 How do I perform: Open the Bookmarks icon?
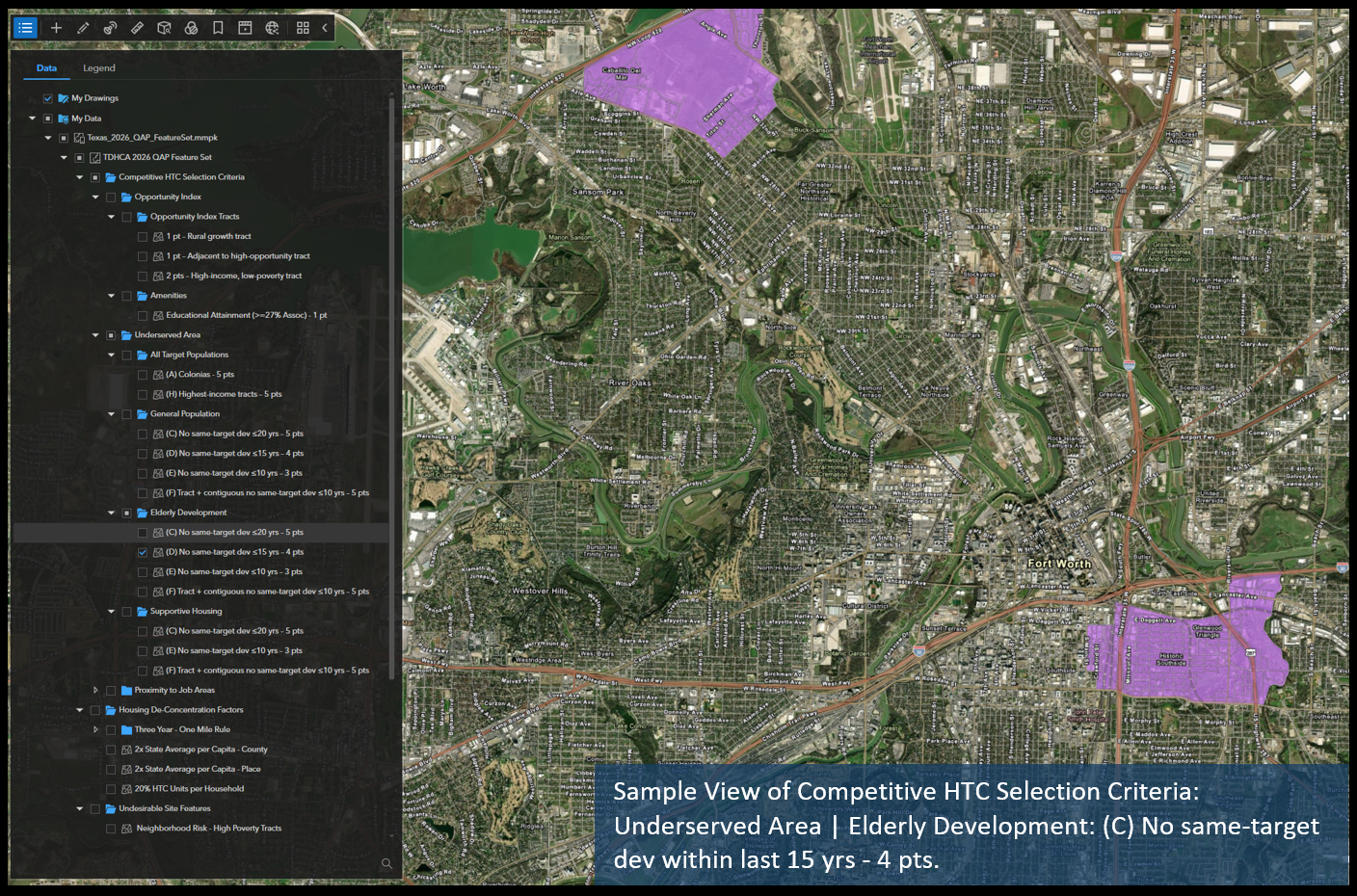pos(218,27)
